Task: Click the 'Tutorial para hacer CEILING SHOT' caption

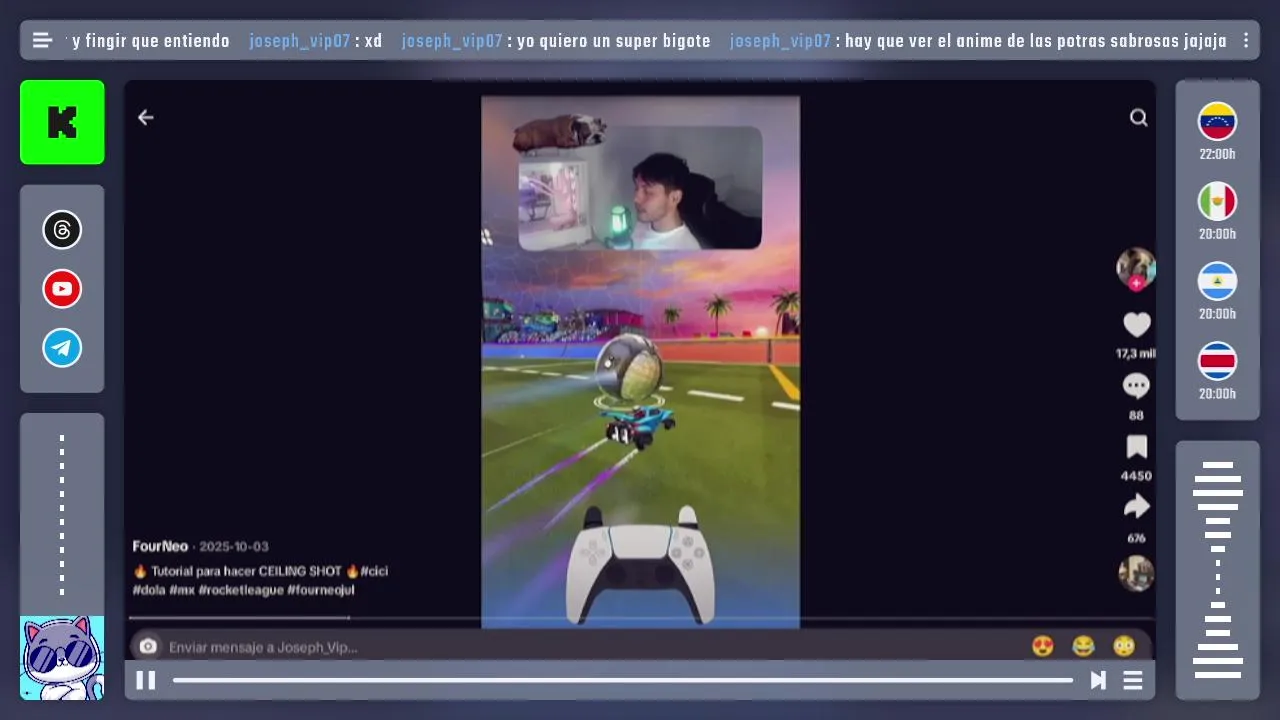Action: pyautogui.click(x=246, y=571)
